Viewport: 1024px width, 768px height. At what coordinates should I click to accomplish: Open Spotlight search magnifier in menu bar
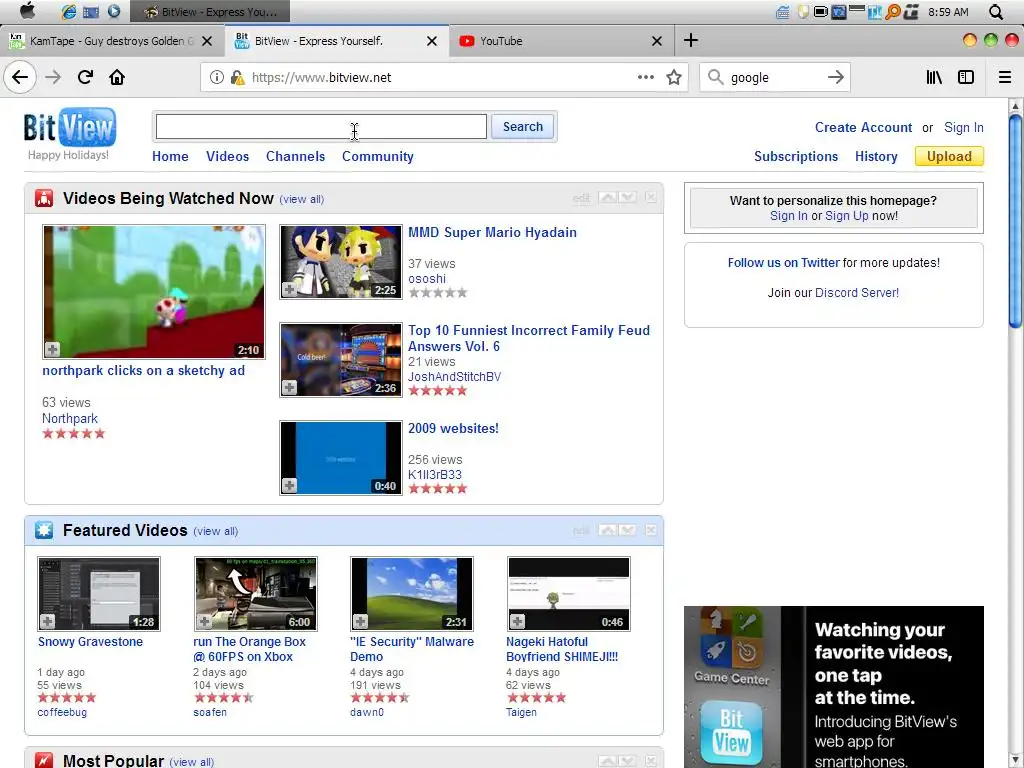coord(995,12)
